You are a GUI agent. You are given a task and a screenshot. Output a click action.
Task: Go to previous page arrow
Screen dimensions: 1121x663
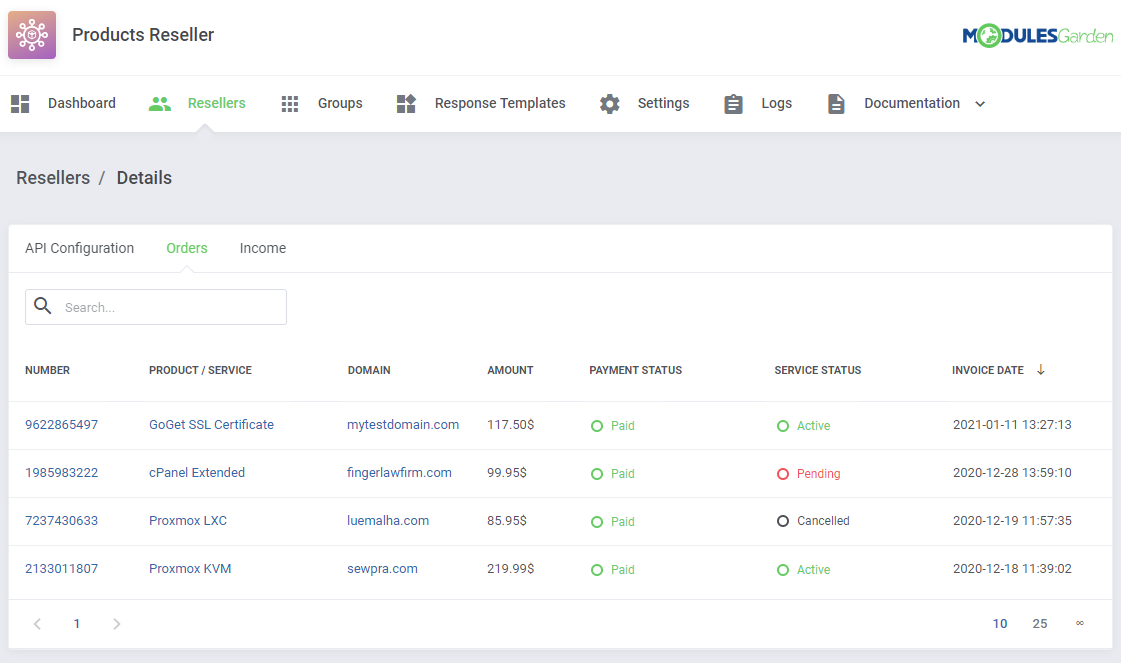(37, 624)
